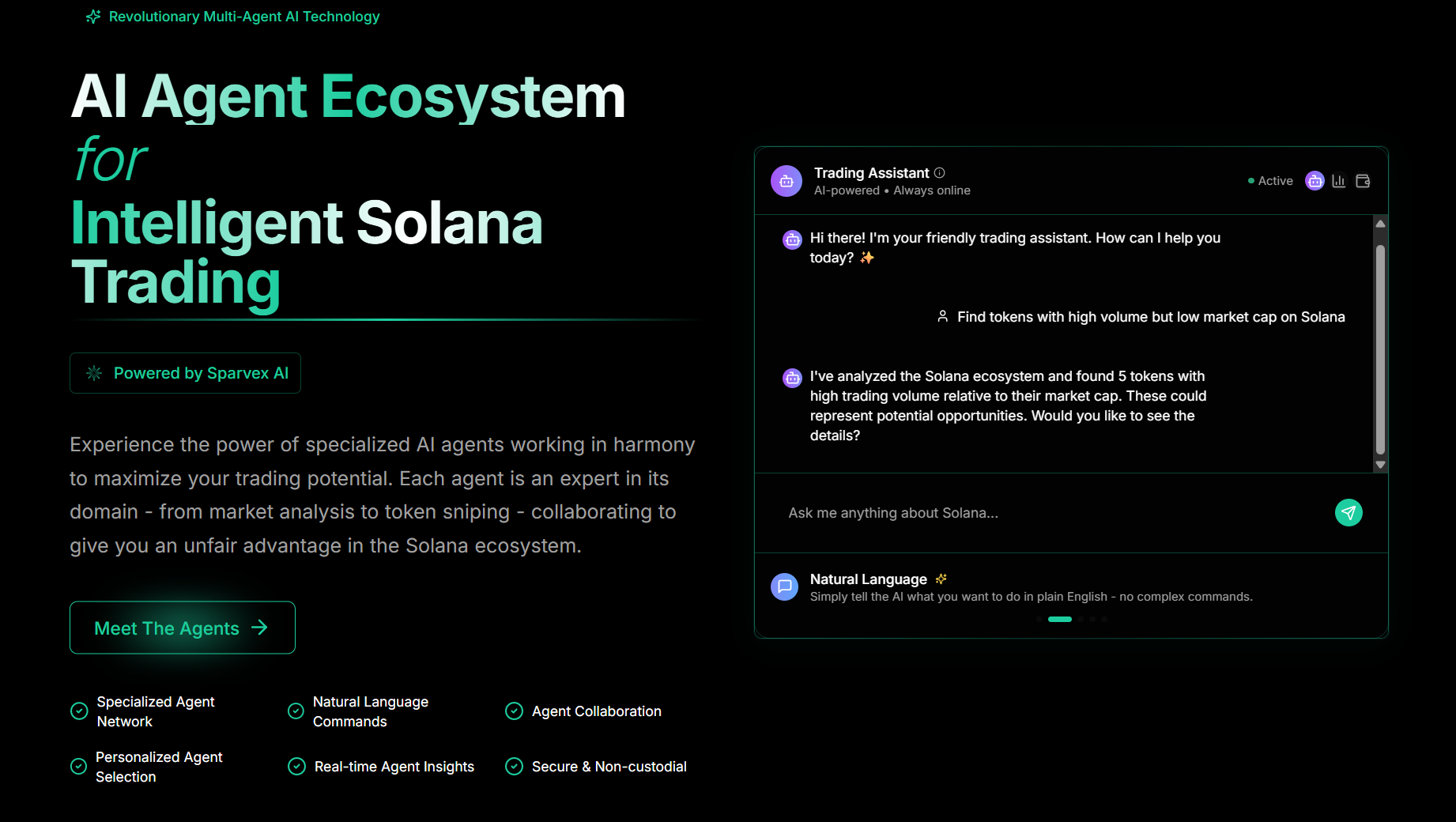Focus the Ask me anything about Solana input
The image size is (1456, 822).
pos(1051,513)
